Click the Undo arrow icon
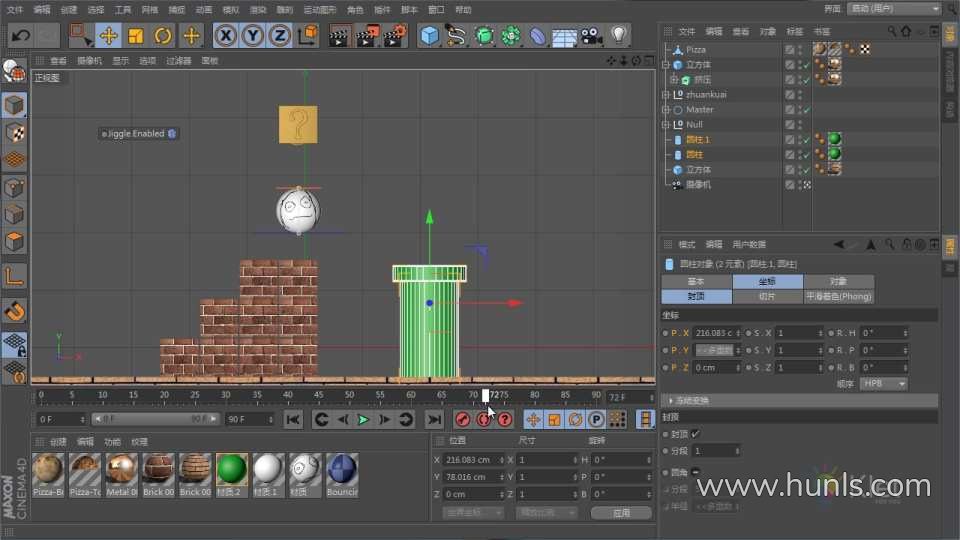Screen dimensions: 960x540 click(x=20, y=36)
